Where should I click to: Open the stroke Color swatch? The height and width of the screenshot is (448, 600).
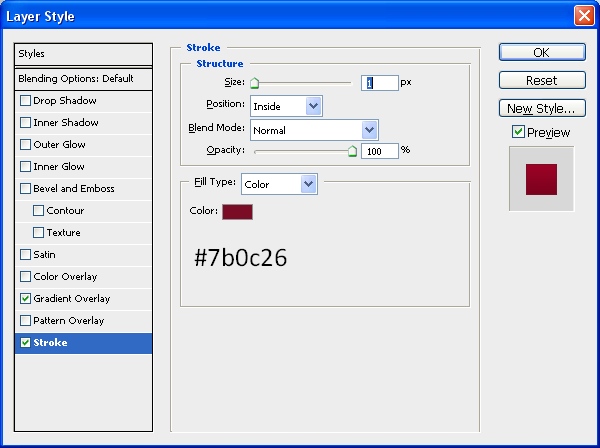coord(237,212)
